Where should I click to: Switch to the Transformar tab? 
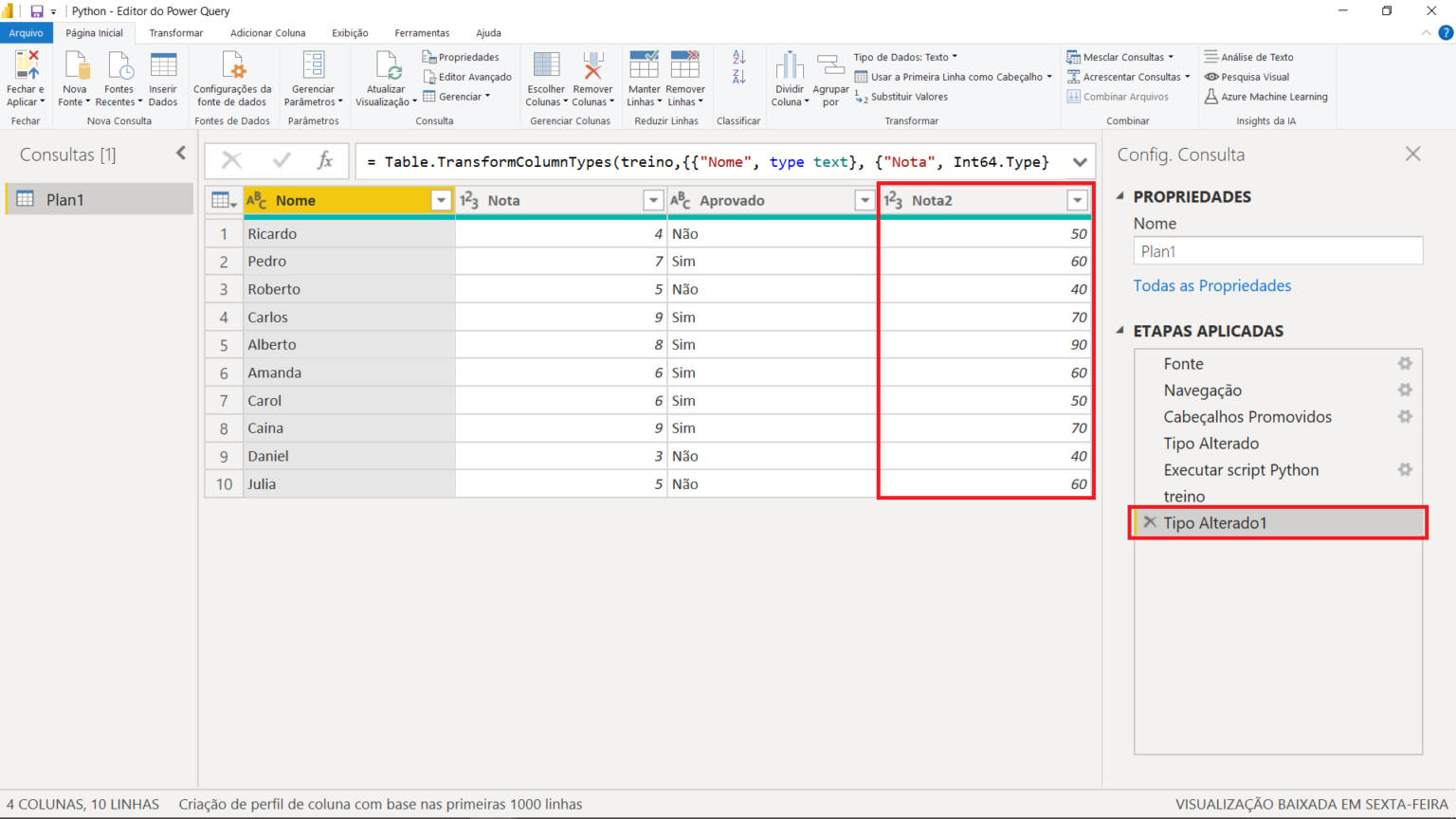176,33
